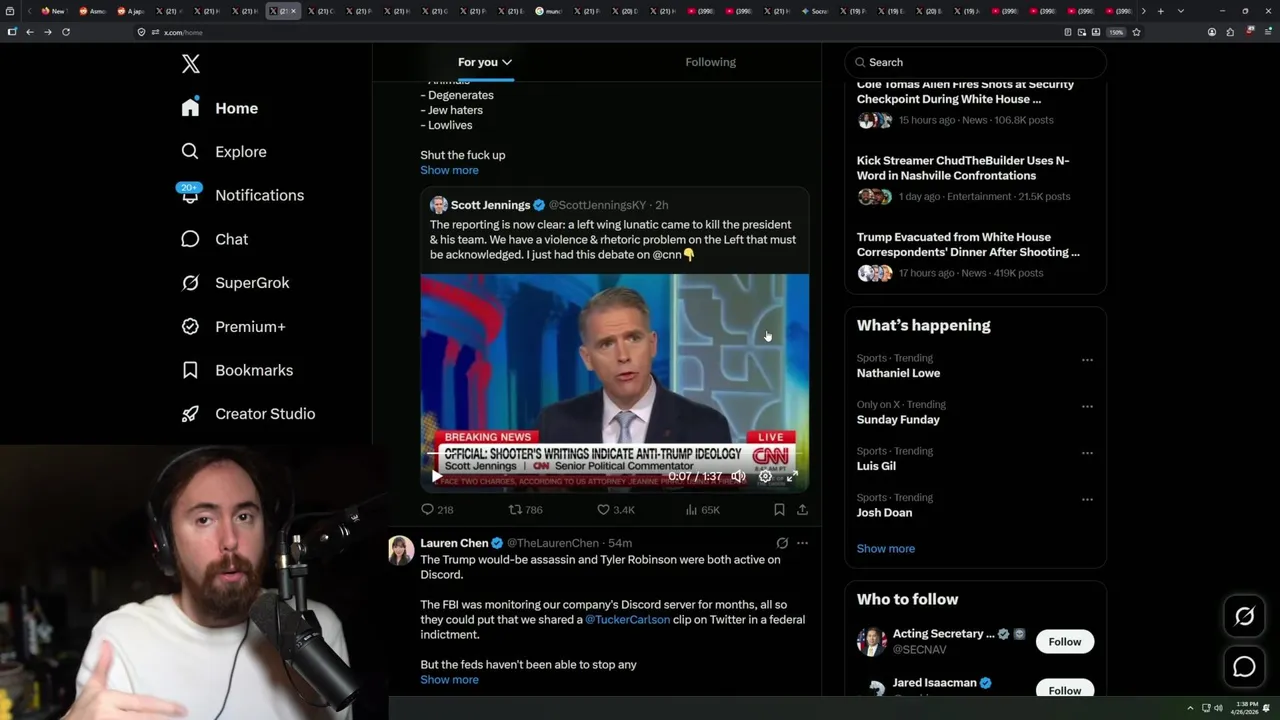Open the Trump Evacuated news story
Screen dimensions: 1280x720
click(x=975, y=256)
